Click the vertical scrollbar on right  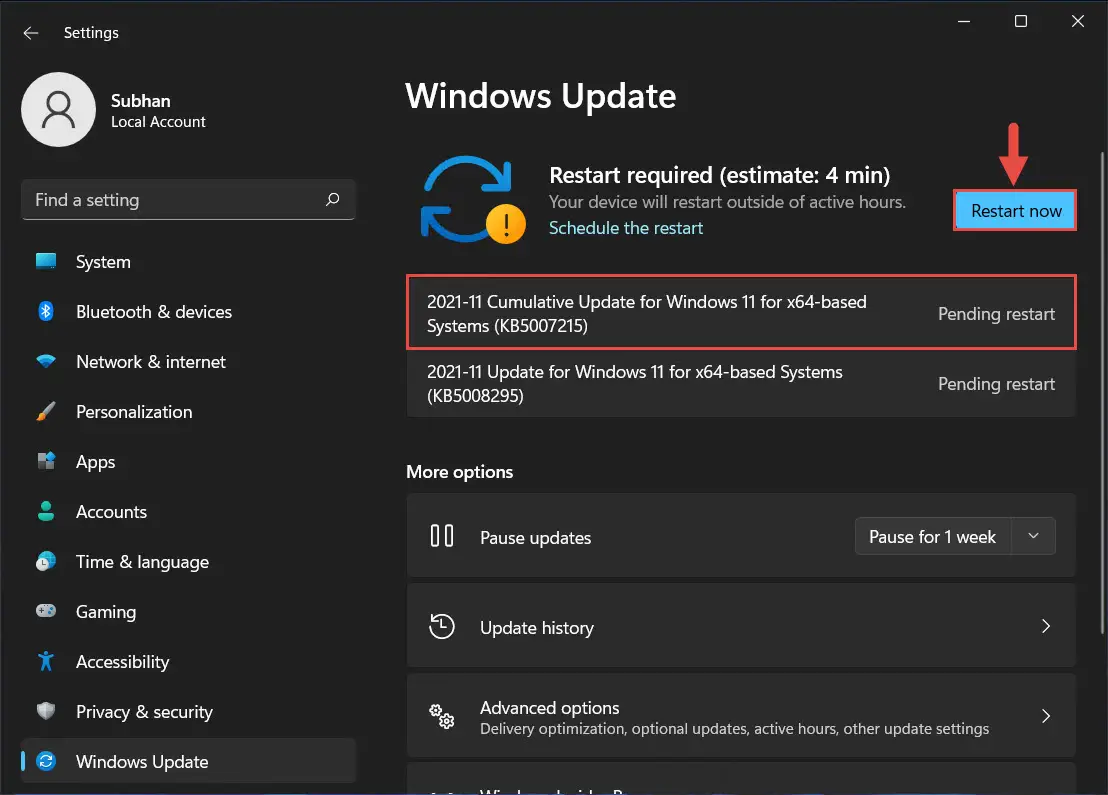(x=1103, y=392)
